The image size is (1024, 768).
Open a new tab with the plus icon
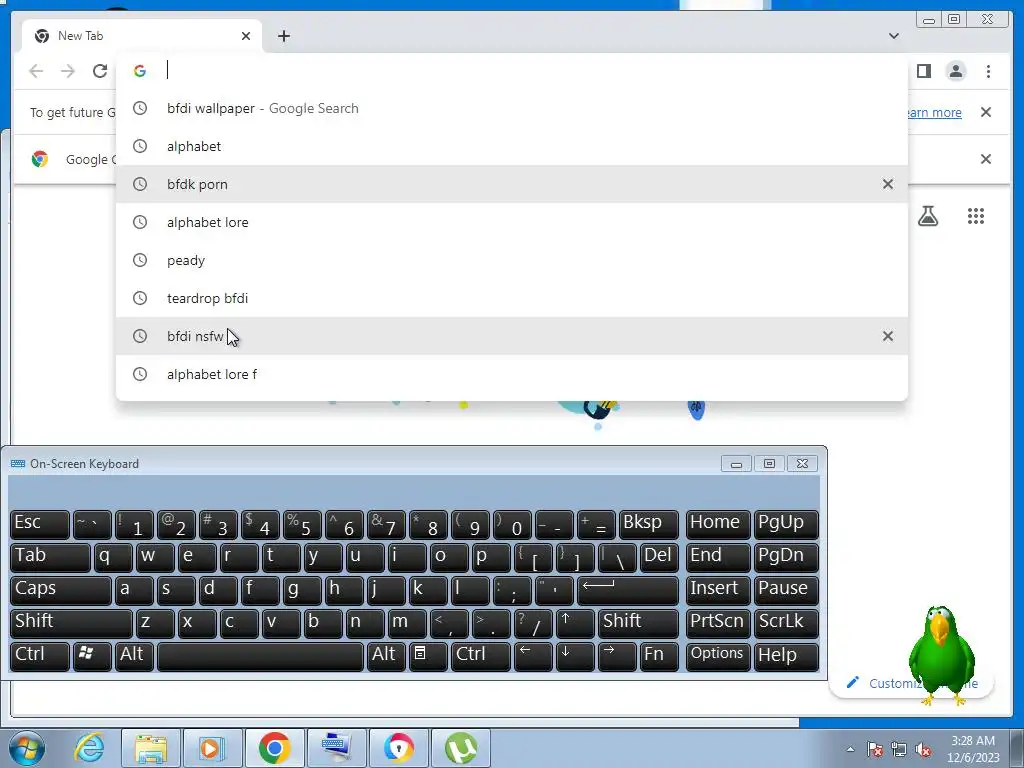[x=283, y=36]
